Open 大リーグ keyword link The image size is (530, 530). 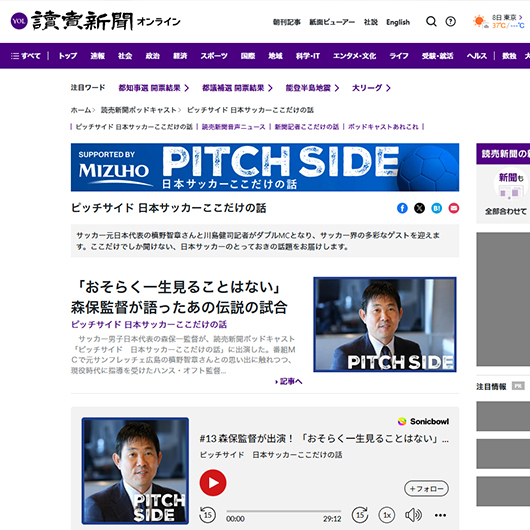(371, 88)
